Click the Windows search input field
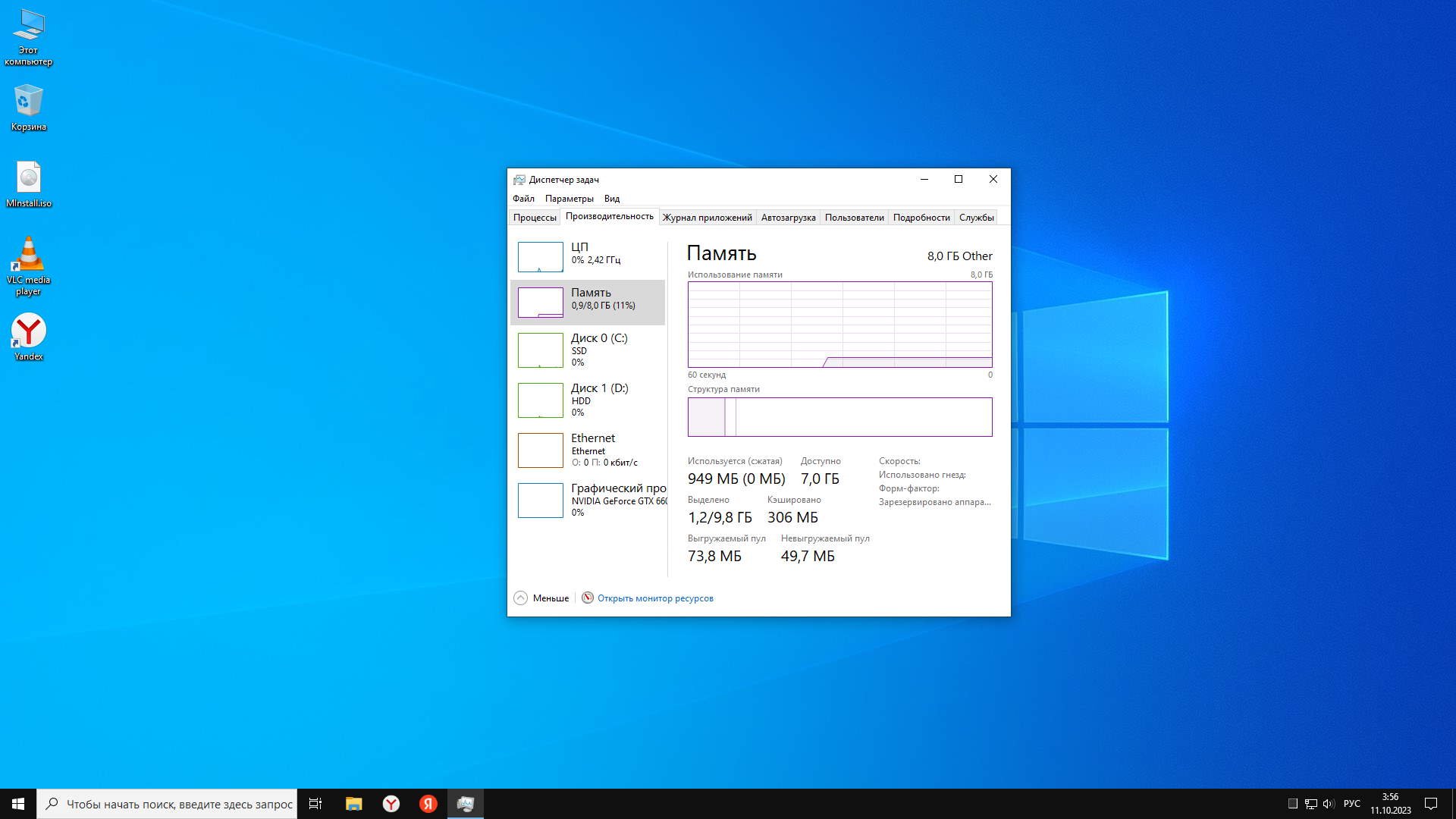1456x819 pixels. click(x=179, y=804)
